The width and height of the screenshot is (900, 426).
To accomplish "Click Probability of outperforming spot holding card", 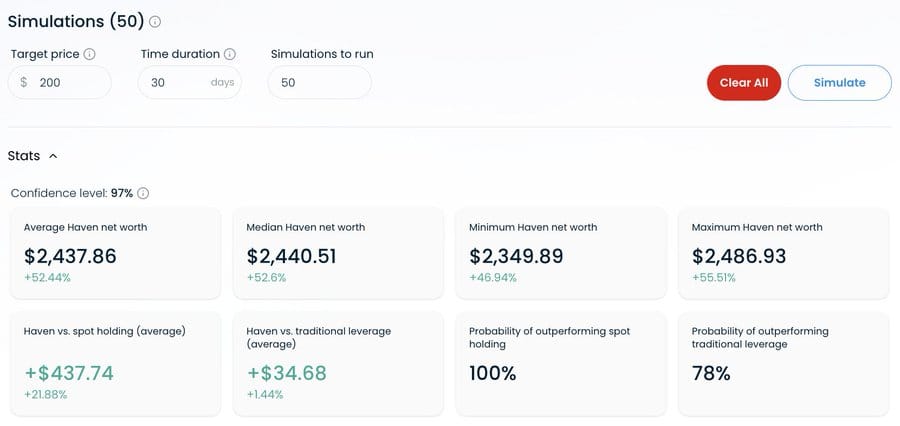I will 561,363.
